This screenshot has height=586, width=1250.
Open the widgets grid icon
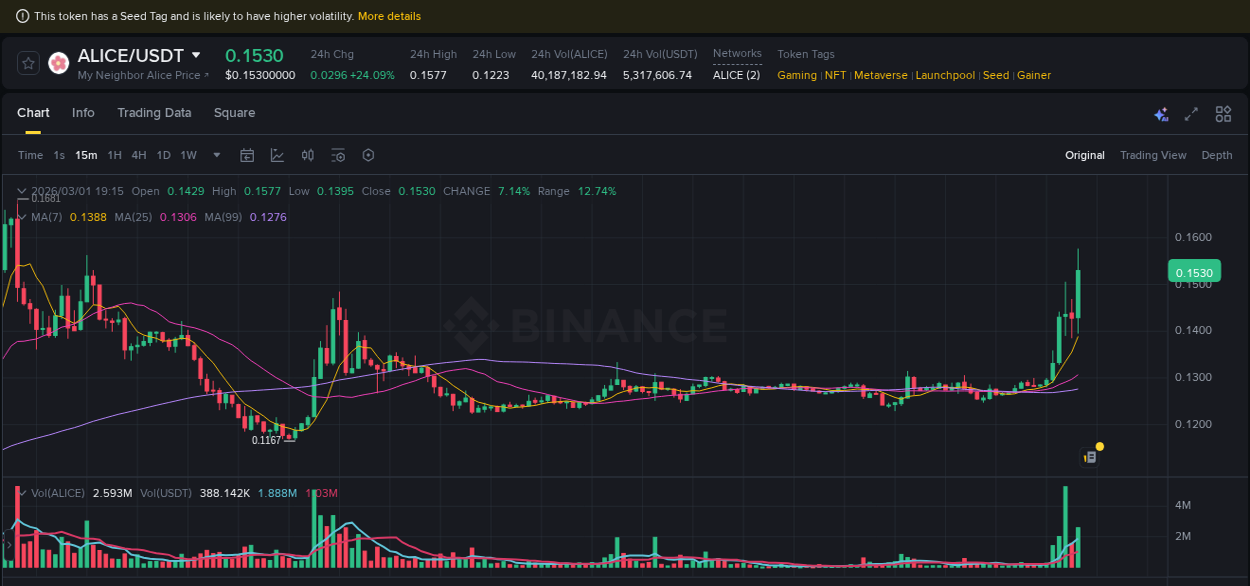(1222, 114)
